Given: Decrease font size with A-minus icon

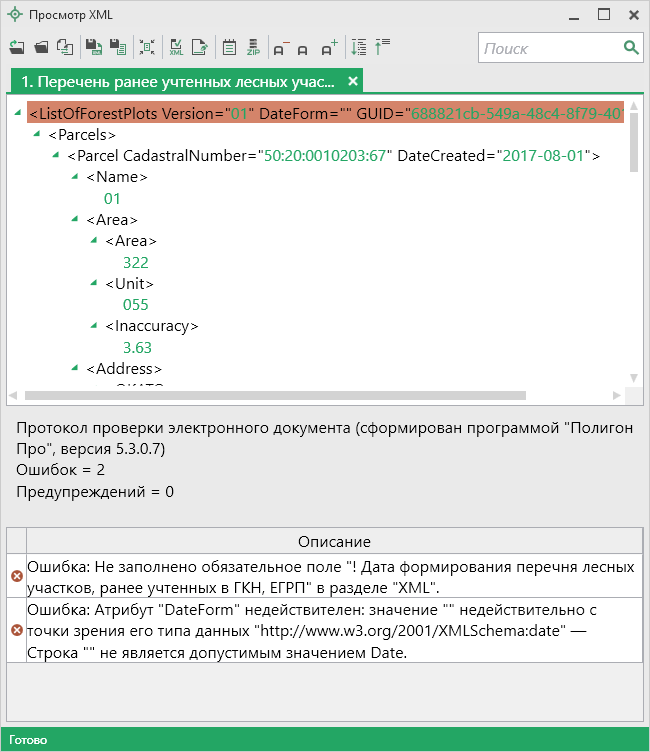Looking at the screenshot, I should (x=280, y=47).
